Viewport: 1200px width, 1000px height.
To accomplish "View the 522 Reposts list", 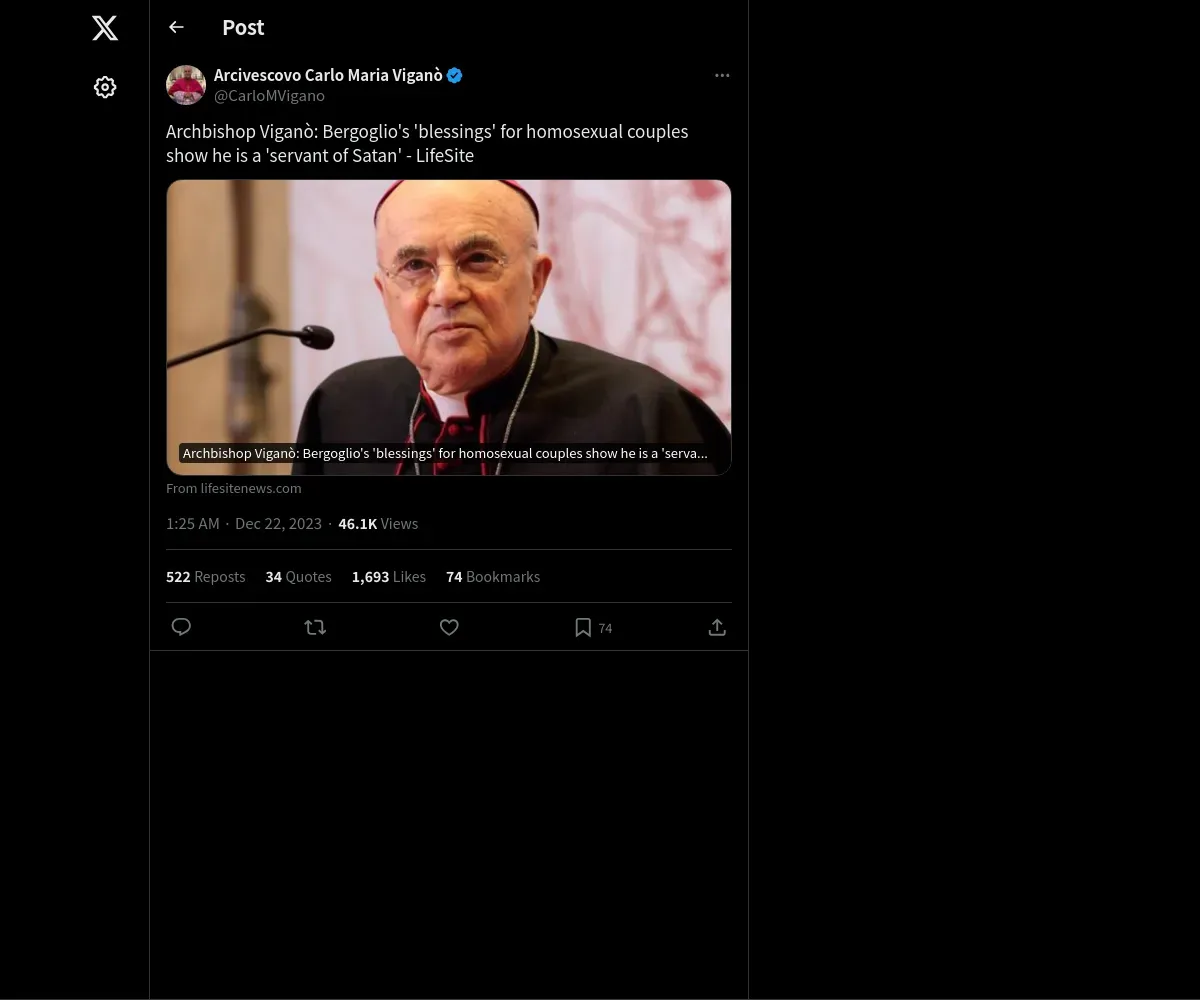I will pos(206,577).
